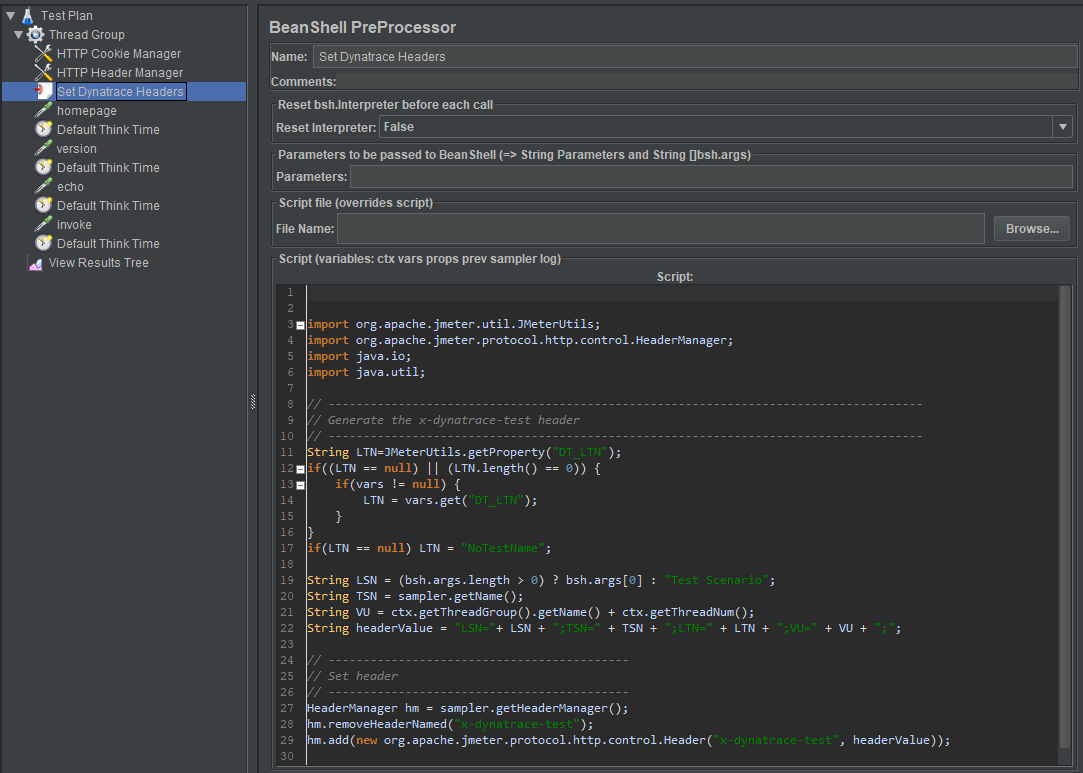Screen dimensions: 1083x773
Task: Select HTTP Header Manager in the tree
Action: [x=119, y=73]
